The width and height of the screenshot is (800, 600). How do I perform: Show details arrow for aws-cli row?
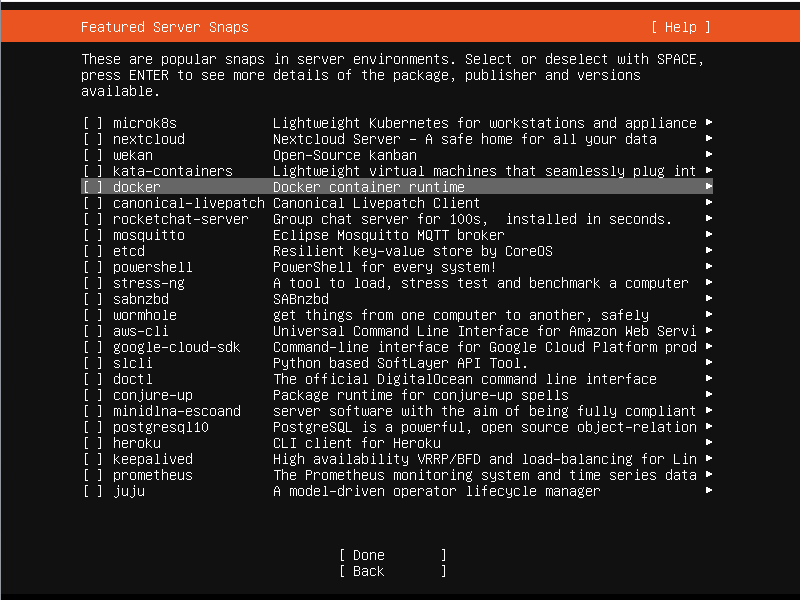coord(709,331)
